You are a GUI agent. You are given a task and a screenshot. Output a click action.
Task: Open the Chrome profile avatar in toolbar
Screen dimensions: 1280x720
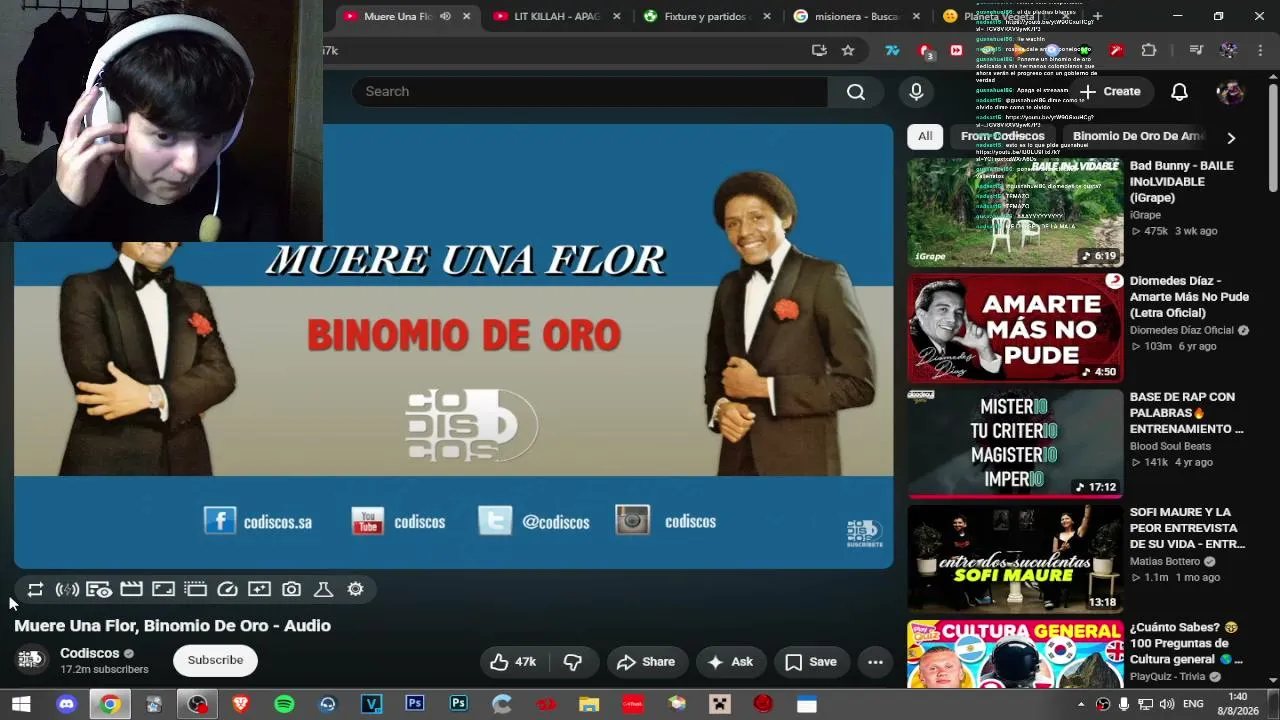click(1229, 50)
